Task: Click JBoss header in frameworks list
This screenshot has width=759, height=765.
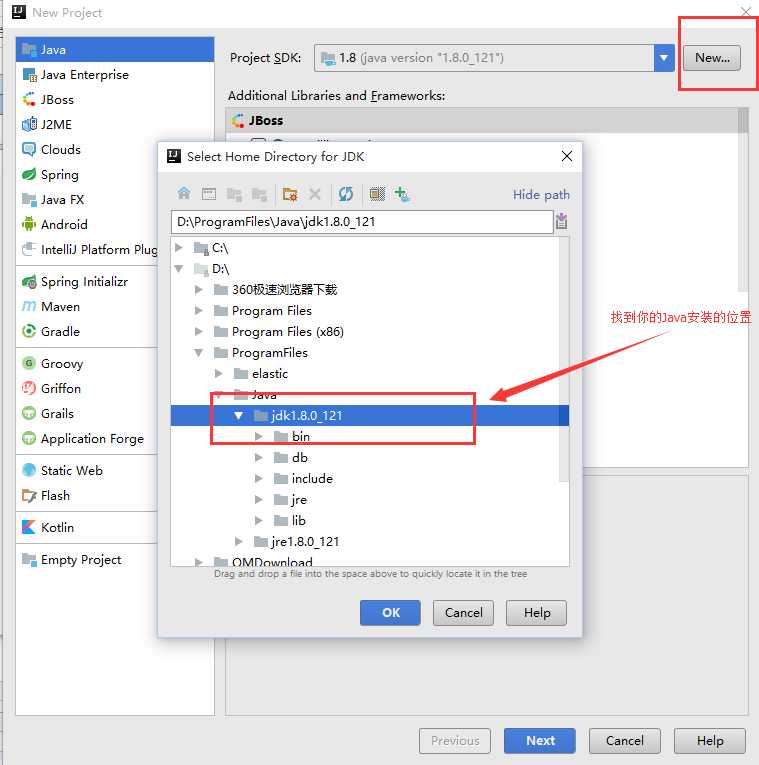Action: (482, 121)
